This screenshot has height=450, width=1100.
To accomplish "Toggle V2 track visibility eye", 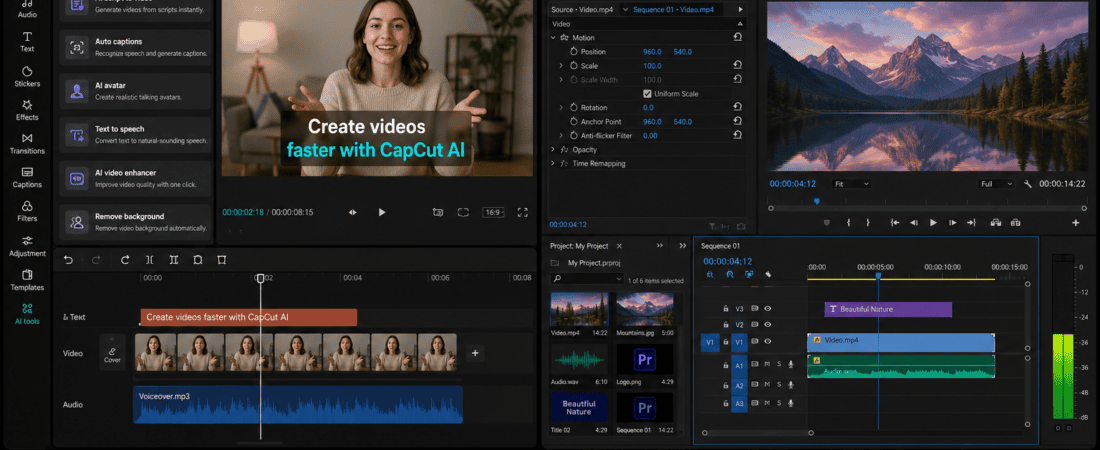I will [x=768, y=324].
